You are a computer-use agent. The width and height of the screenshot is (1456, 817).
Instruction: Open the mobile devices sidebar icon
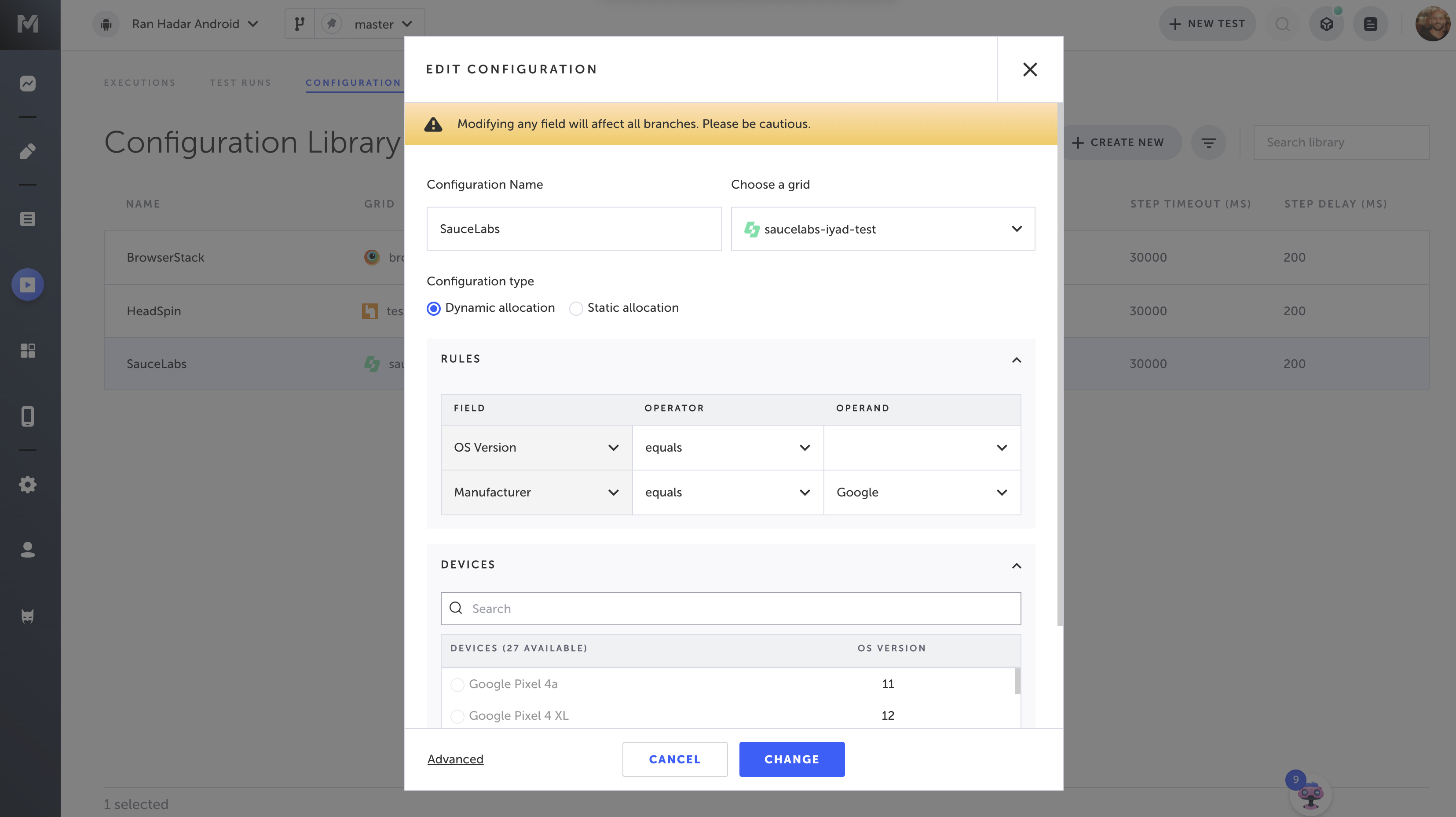click(27, 416)
